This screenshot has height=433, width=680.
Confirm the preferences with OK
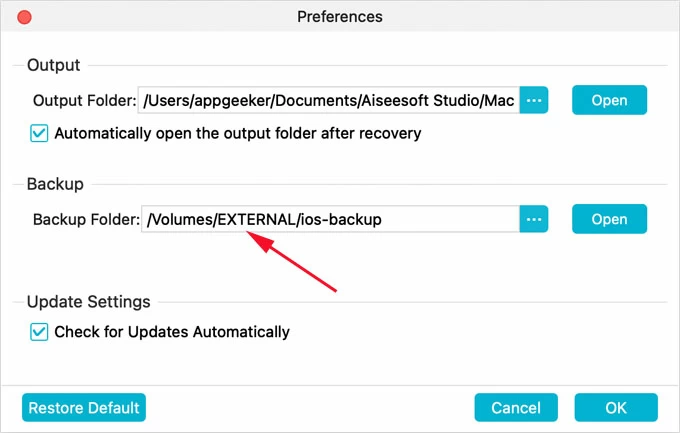616,408
